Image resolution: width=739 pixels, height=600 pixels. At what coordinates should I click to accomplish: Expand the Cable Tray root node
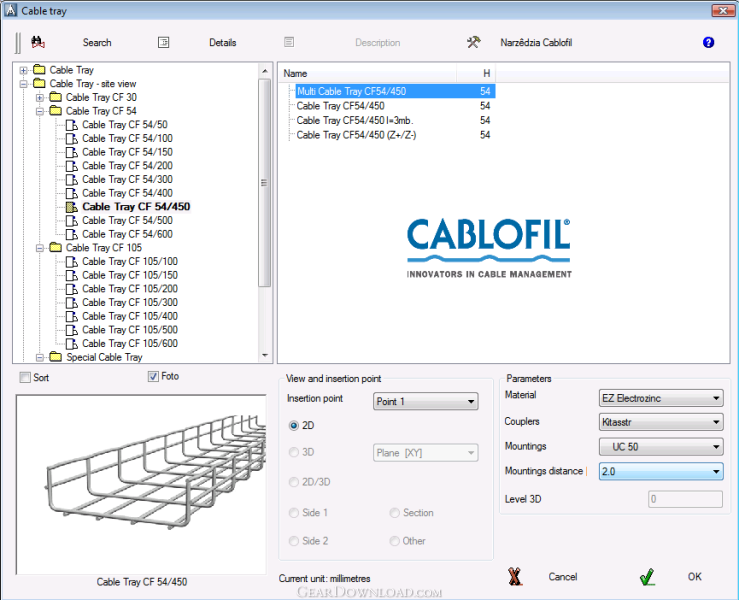(x=23, y=70)
